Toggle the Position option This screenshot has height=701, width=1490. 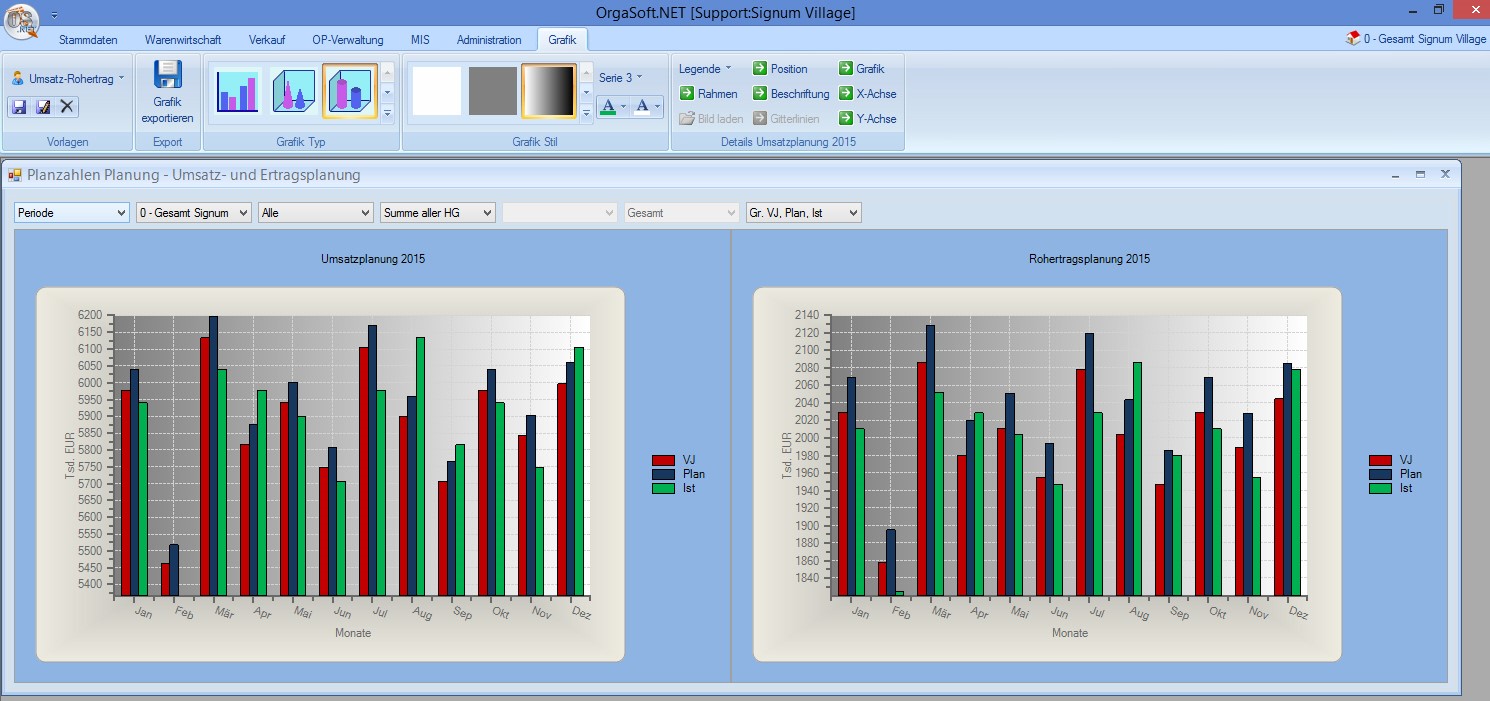point(780,69)
